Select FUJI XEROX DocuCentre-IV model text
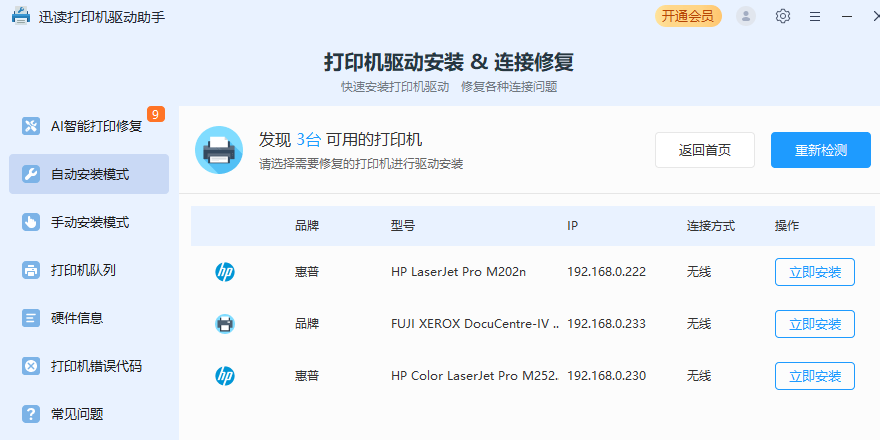Screen dimensions: 880x440 coord(475,324)
